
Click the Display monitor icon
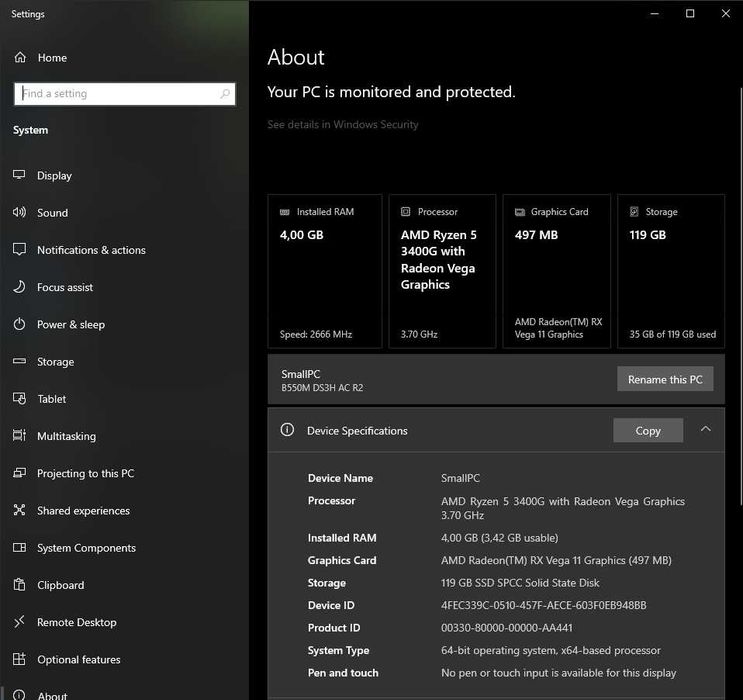(19, 175)
